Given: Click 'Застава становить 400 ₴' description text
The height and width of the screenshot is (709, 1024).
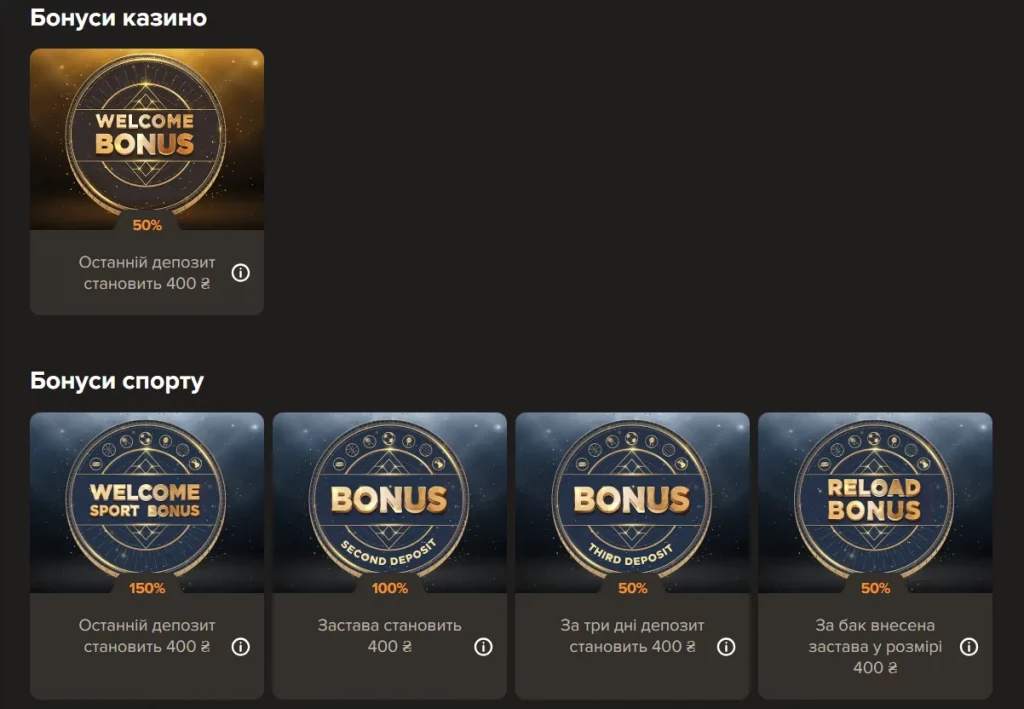Looking at the screenshot, I should click(x=390, y=636).
